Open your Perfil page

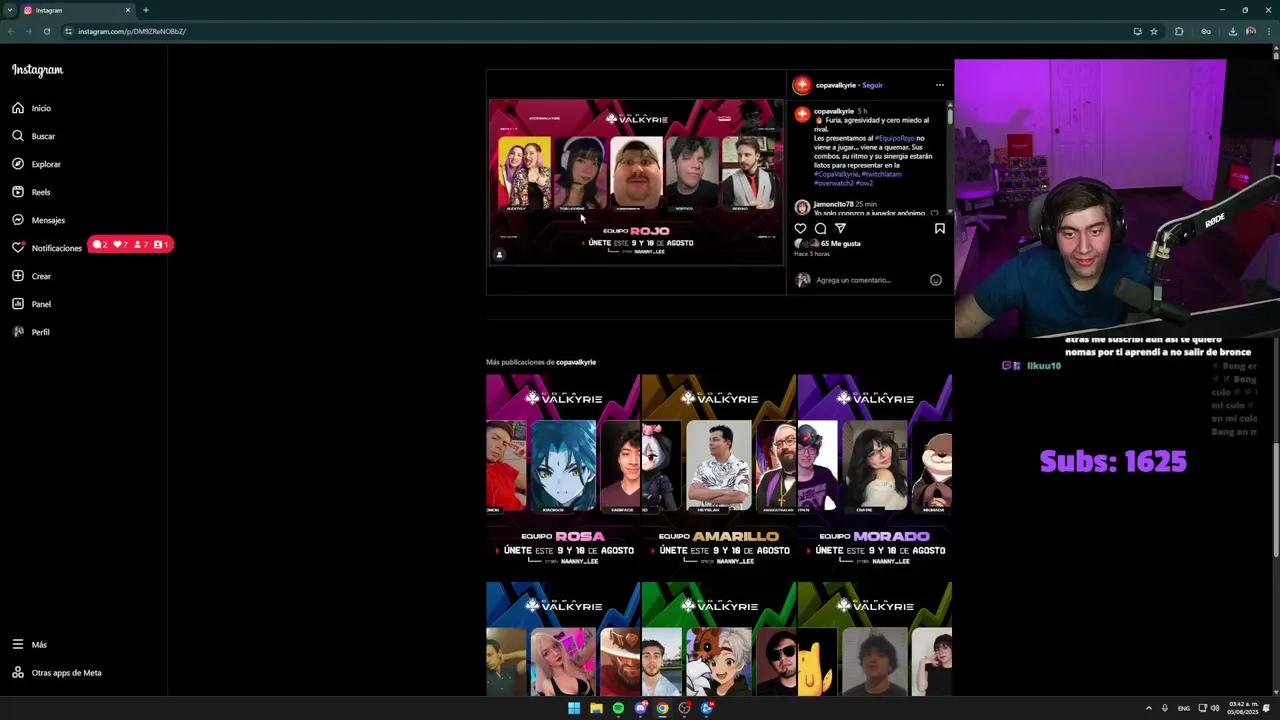[x=31, y=332]
